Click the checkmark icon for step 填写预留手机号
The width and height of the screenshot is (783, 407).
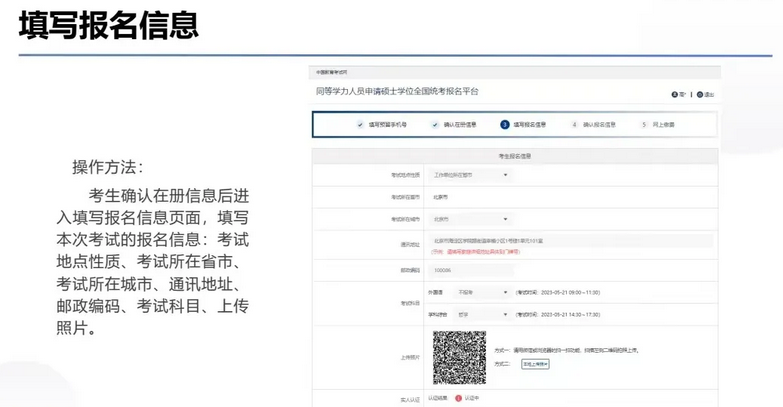coord(360,125)
